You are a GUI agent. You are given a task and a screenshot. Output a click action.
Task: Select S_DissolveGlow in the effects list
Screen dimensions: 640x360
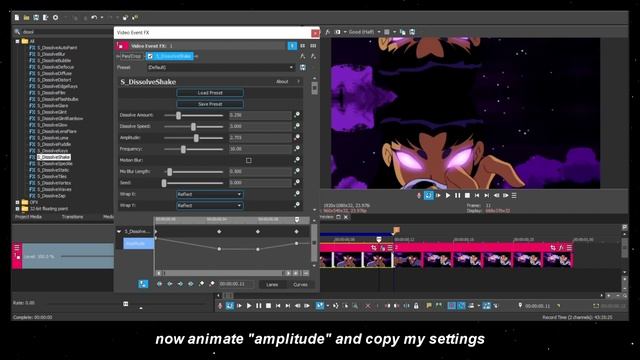coord(52,125)
